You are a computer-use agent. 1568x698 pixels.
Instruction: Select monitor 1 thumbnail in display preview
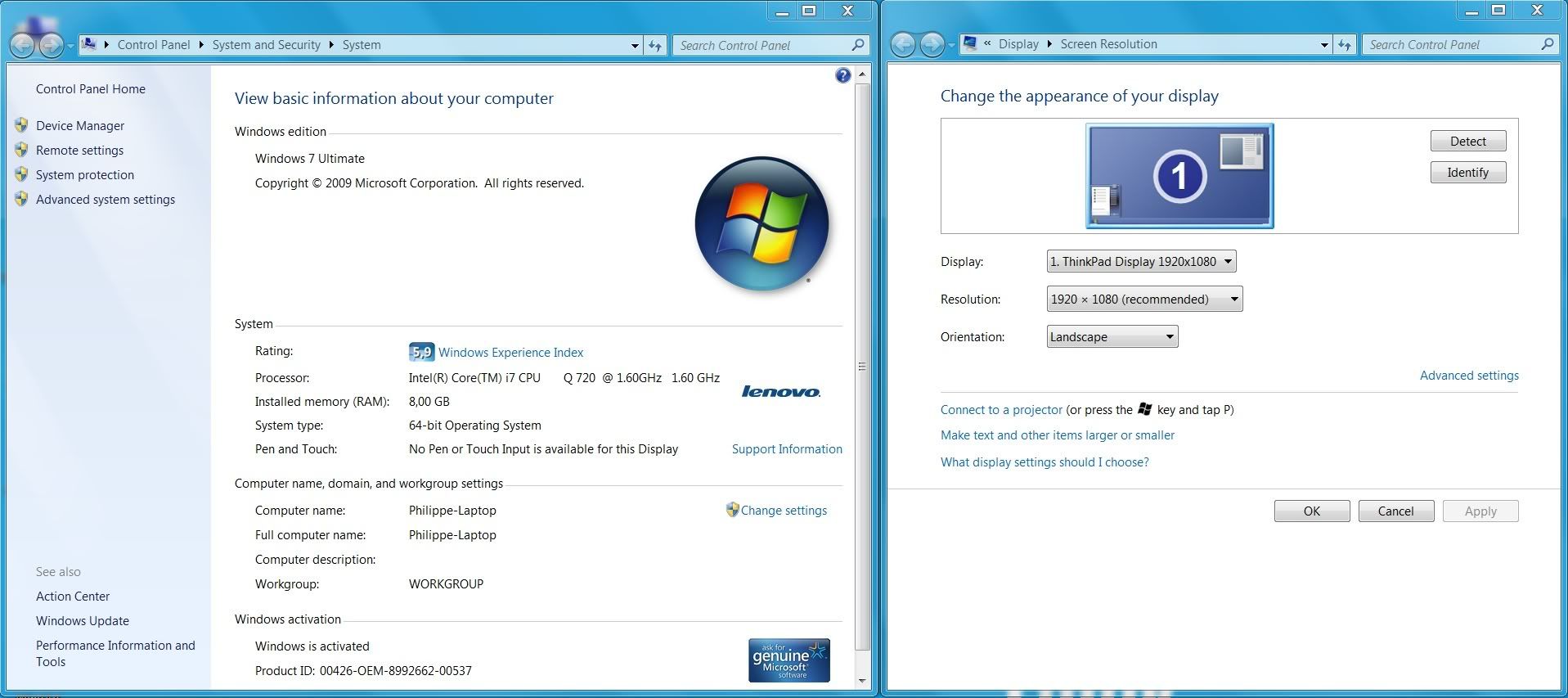(1179, 176)
